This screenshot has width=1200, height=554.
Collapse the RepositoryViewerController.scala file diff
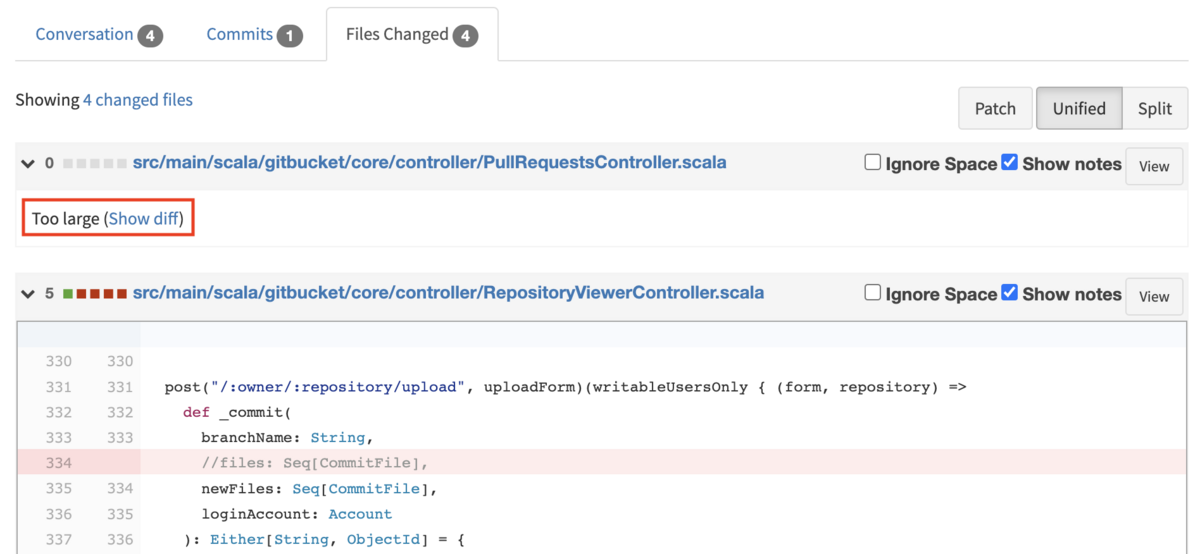28,294
